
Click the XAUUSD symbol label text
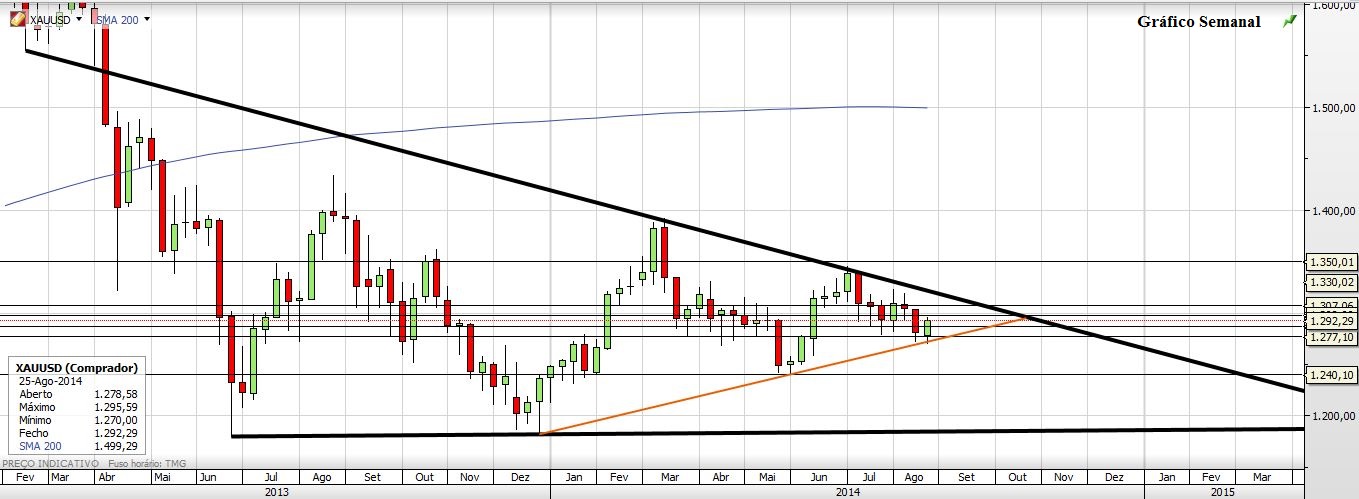coord(50,19)
